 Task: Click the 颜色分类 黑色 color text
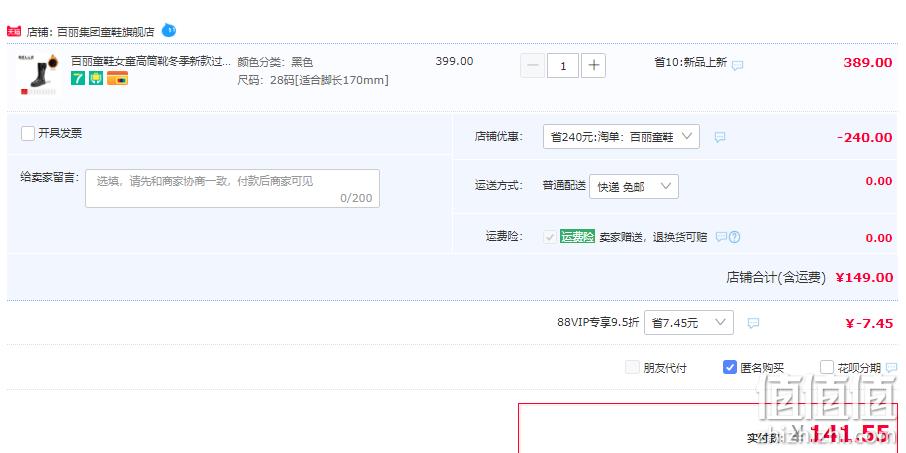coord(275,62)
